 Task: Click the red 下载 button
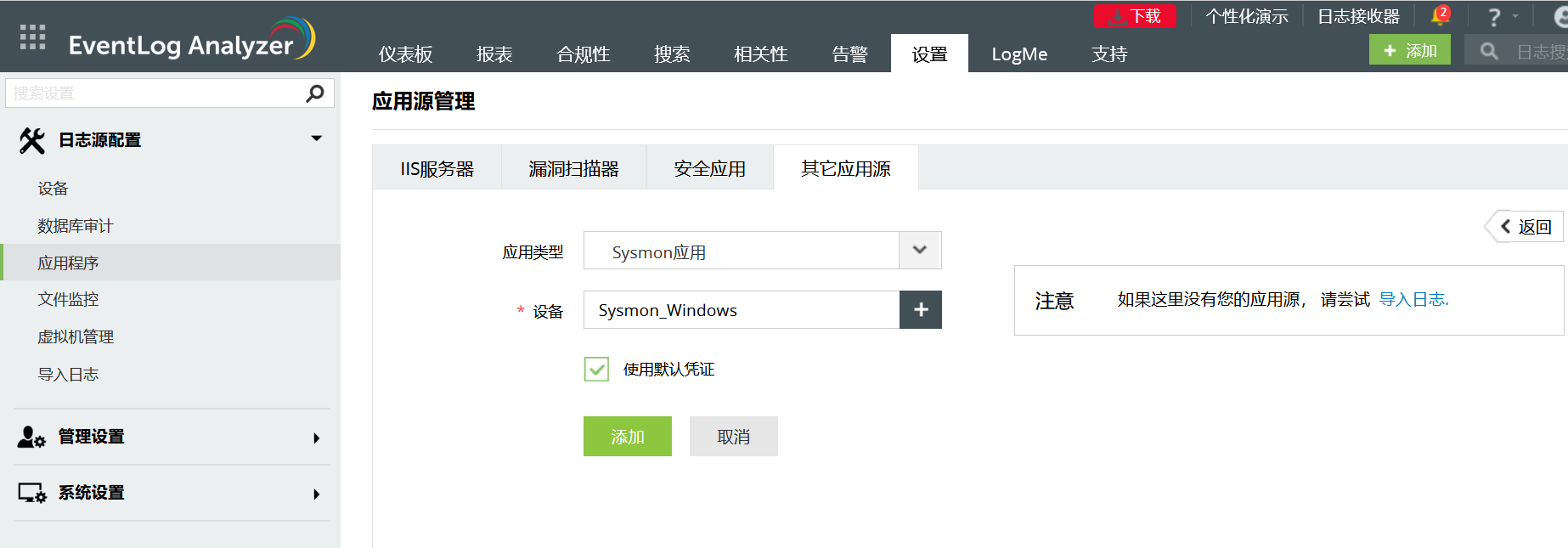click(1136, 16)
